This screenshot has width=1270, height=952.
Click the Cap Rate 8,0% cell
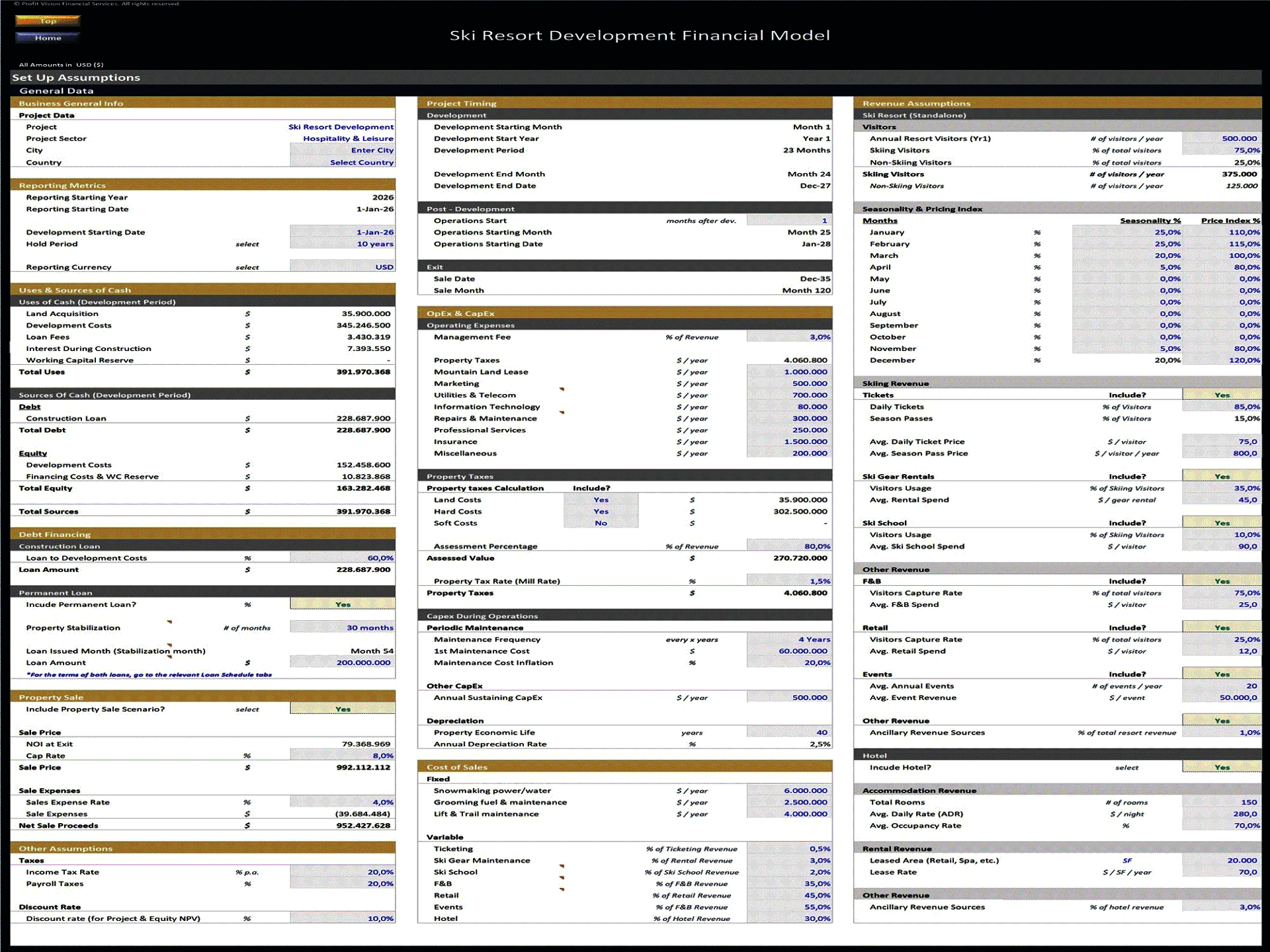343,756
